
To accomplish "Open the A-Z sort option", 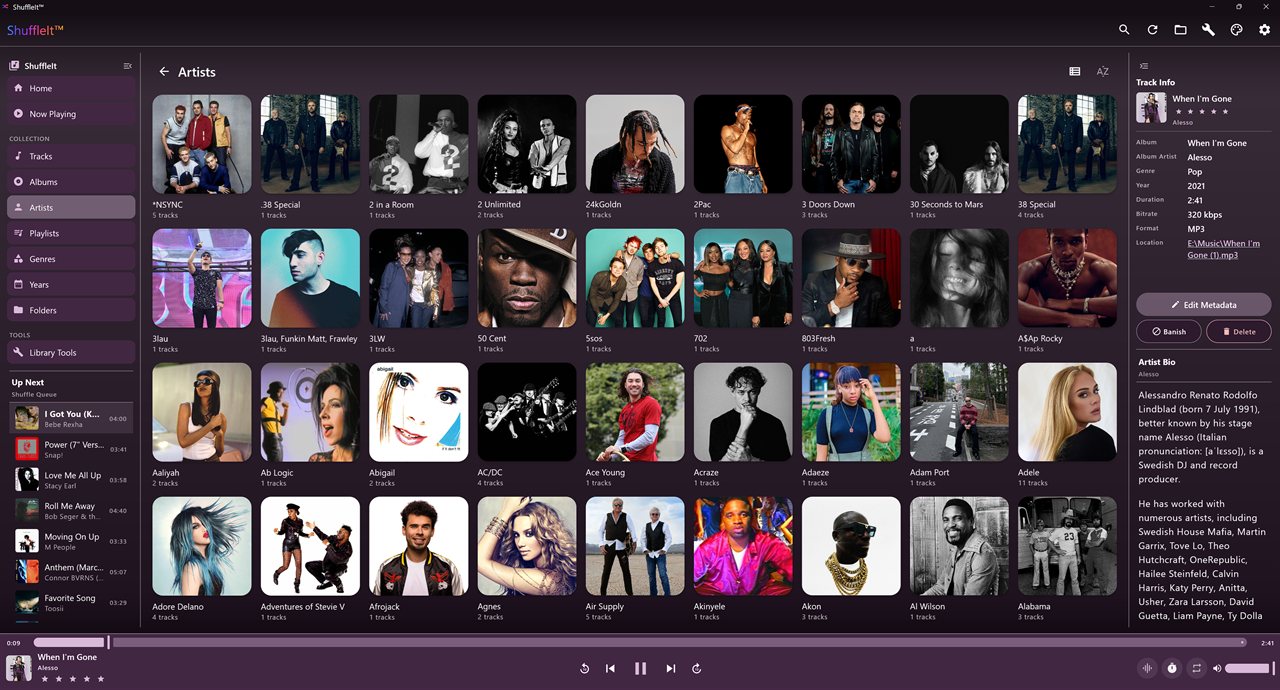I will [x=1102, y=72].
